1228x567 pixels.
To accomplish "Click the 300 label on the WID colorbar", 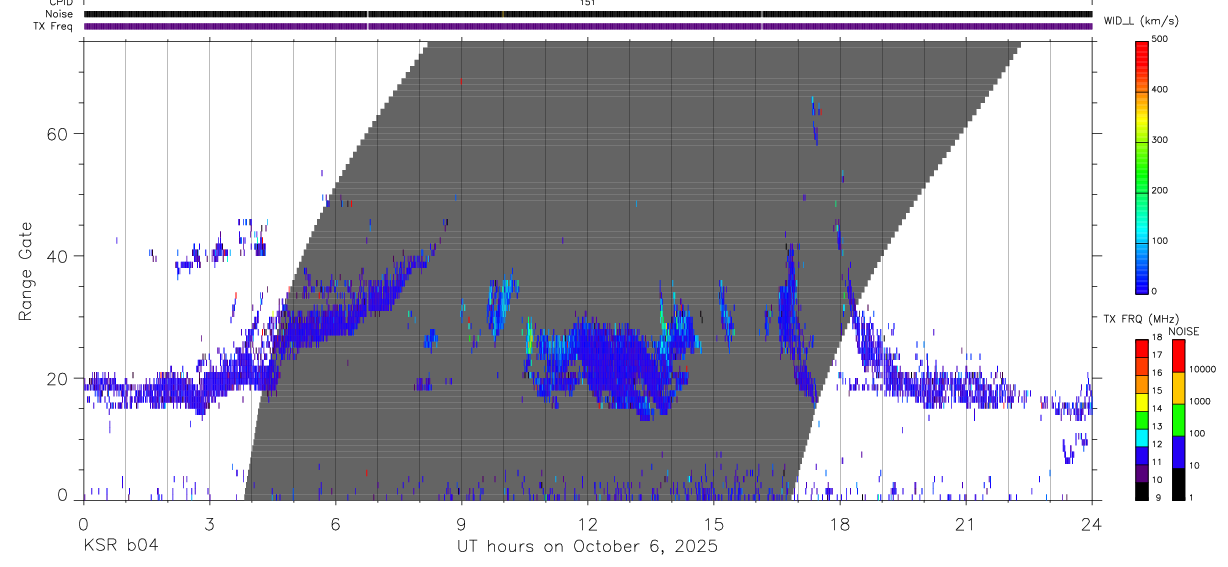I will tap(1160, 140).
